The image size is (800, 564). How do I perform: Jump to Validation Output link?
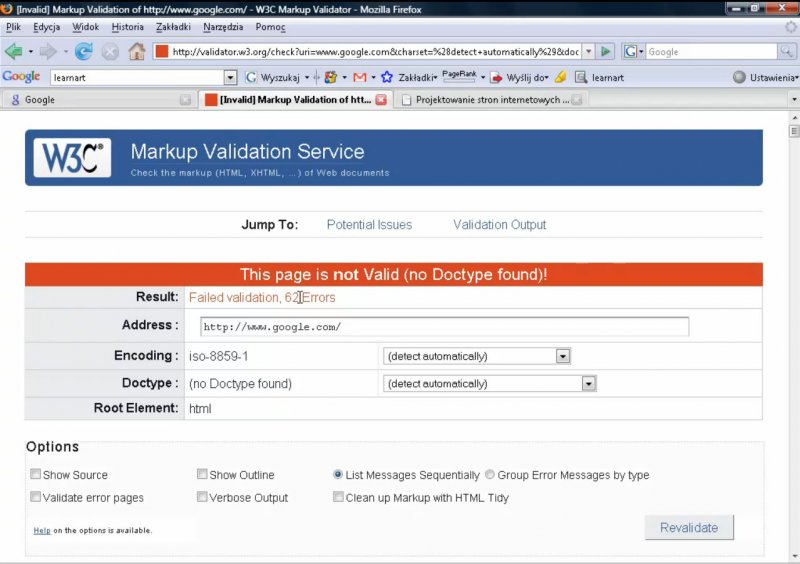[x=499, y=225]
